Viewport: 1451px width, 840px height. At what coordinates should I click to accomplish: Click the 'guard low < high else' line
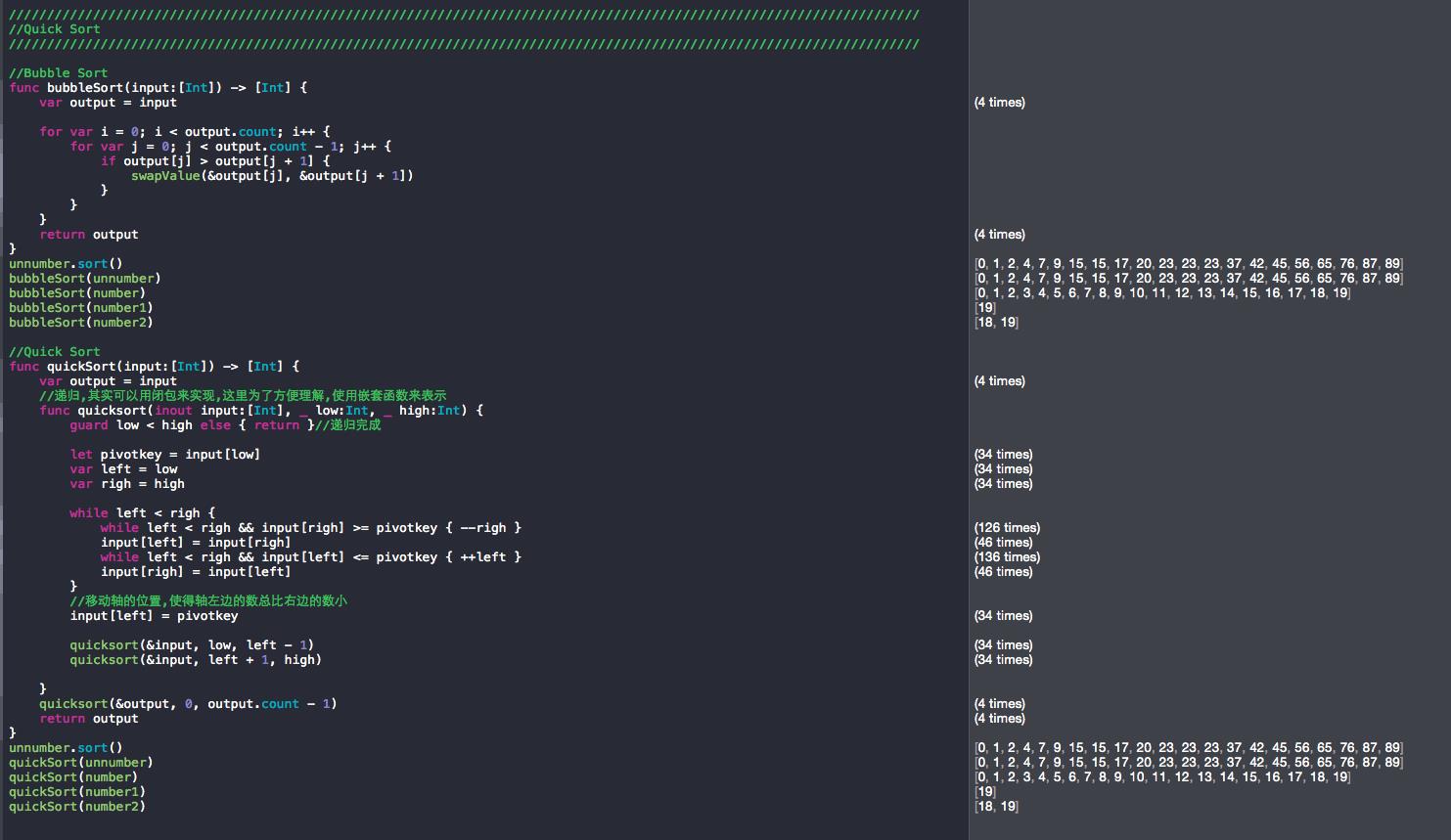[x=225, y=425]
